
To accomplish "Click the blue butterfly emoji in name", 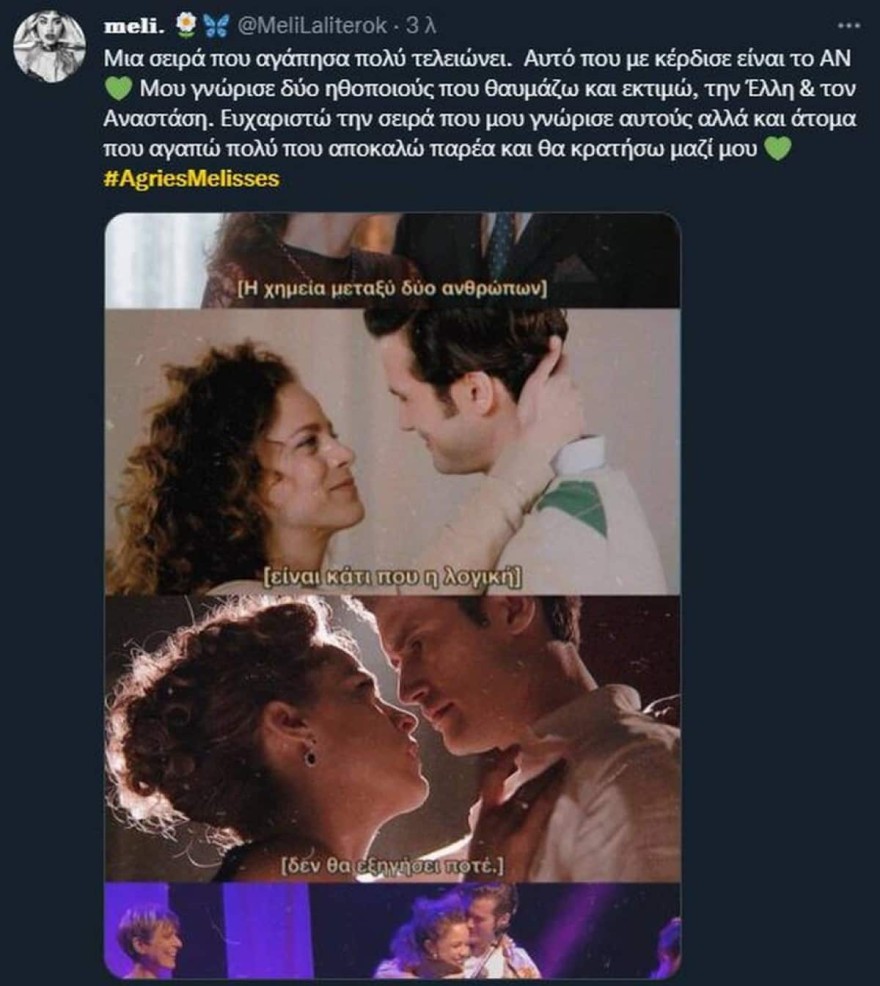I will [210, 24].
